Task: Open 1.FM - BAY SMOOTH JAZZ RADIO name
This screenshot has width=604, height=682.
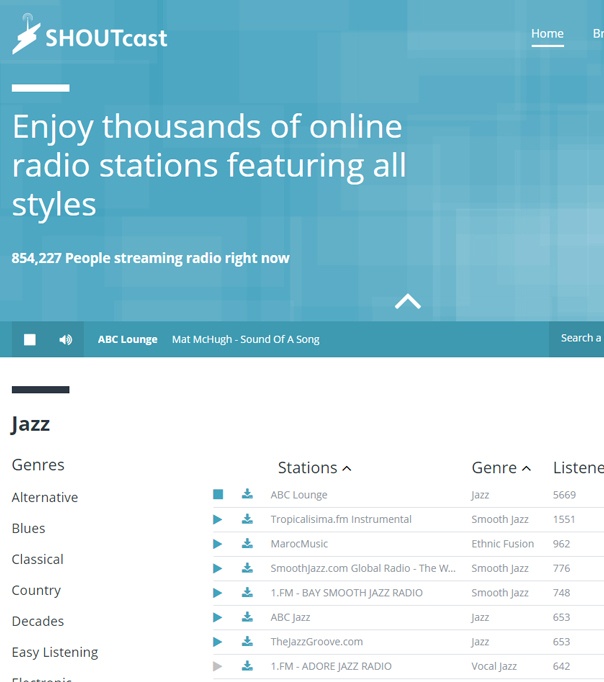Action: click(347, 592)
